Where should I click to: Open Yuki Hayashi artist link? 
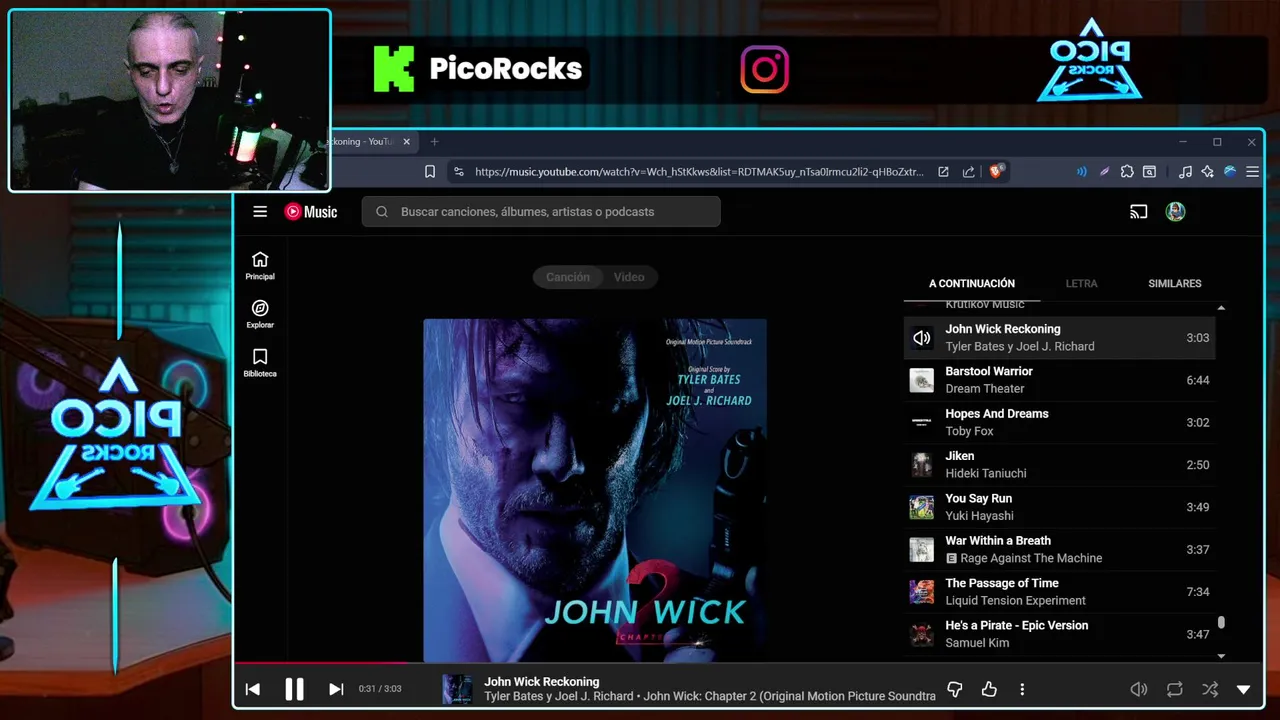coord(979,516)
